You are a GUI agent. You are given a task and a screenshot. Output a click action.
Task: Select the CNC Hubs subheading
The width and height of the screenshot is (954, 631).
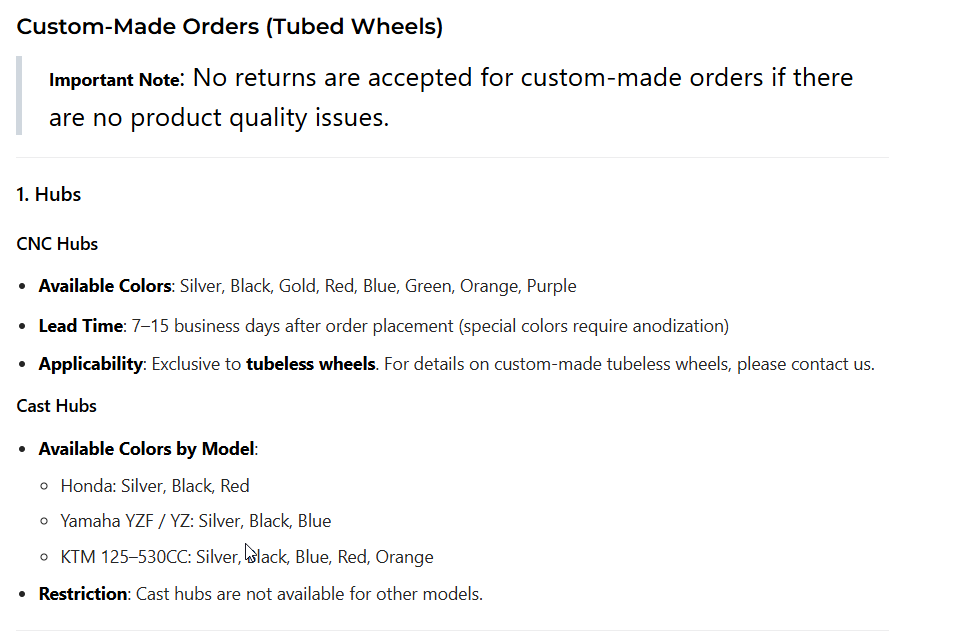[x=57, y=244]
